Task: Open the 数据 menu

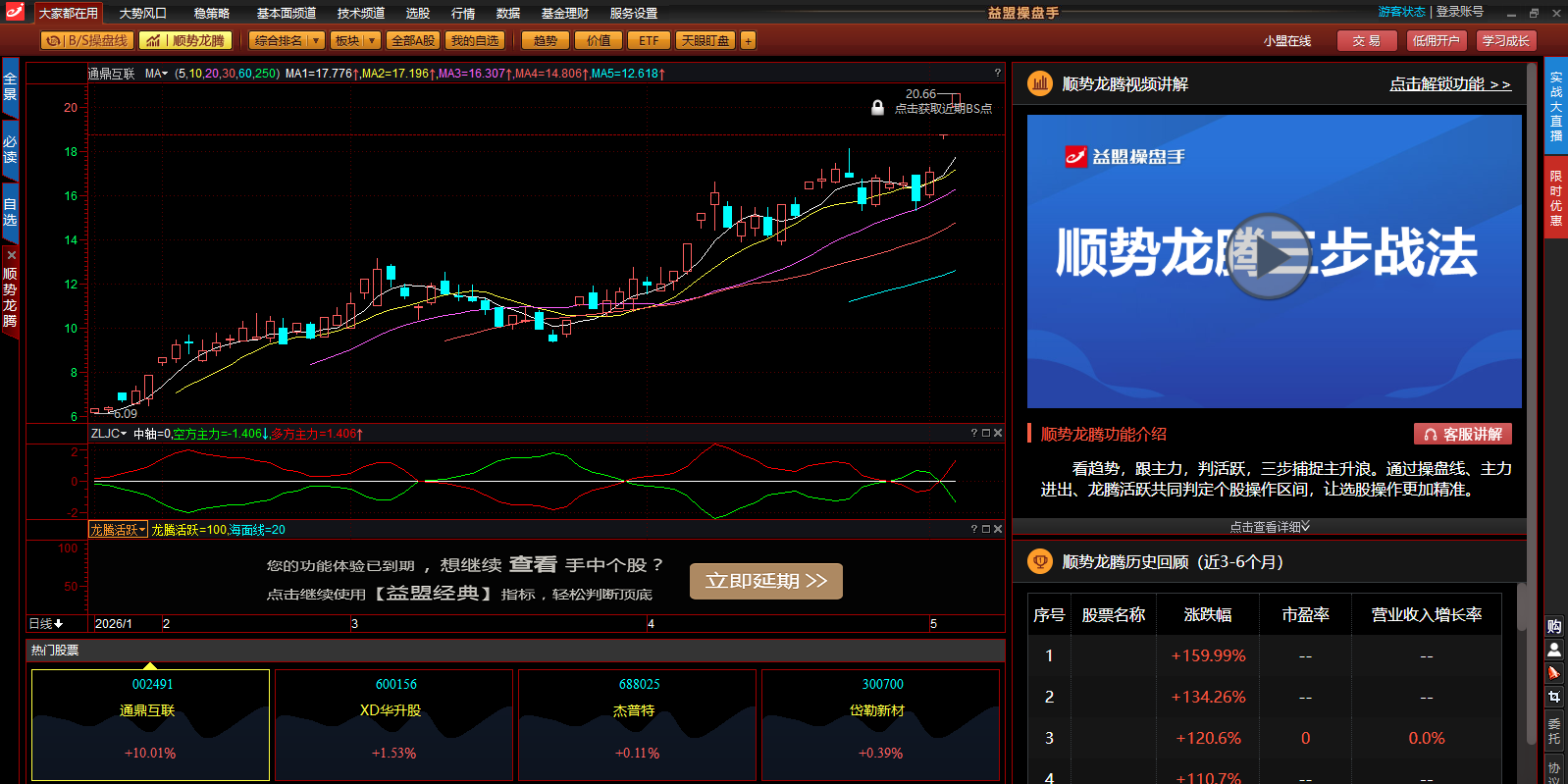Action: click(x=508, y=13)
